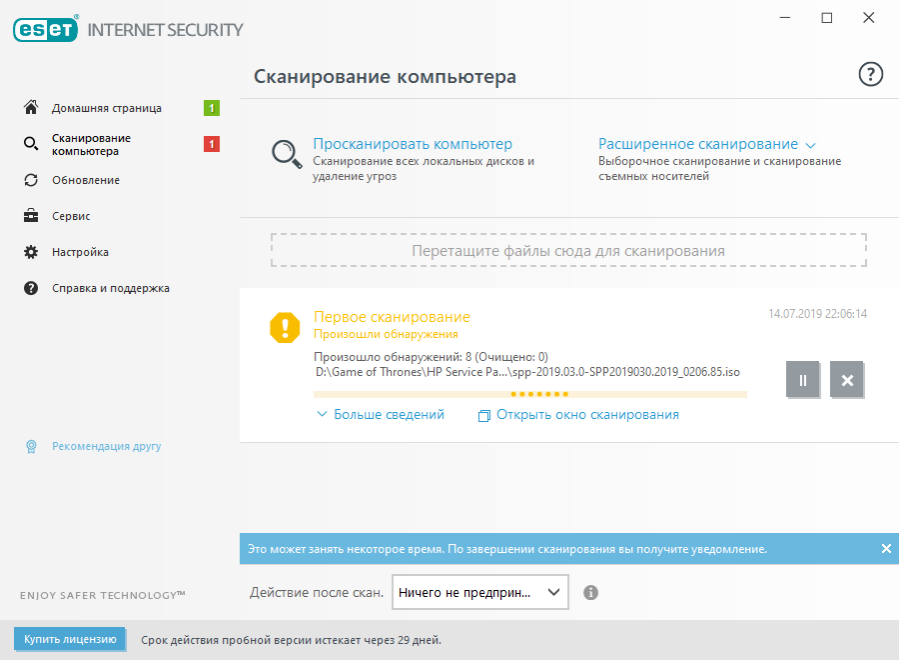899x660 pixels.
Task: Click the ESET logo
Action: [46, 29]
